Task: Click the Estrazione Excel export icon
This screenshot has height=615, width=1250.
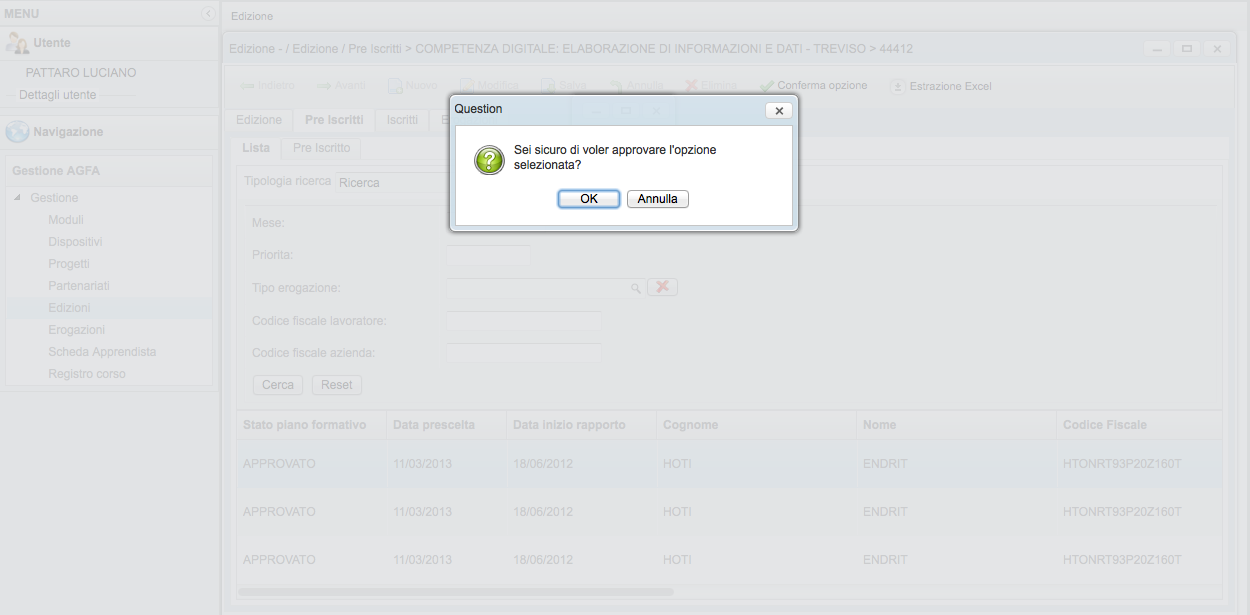Action: tap(898, 86)
